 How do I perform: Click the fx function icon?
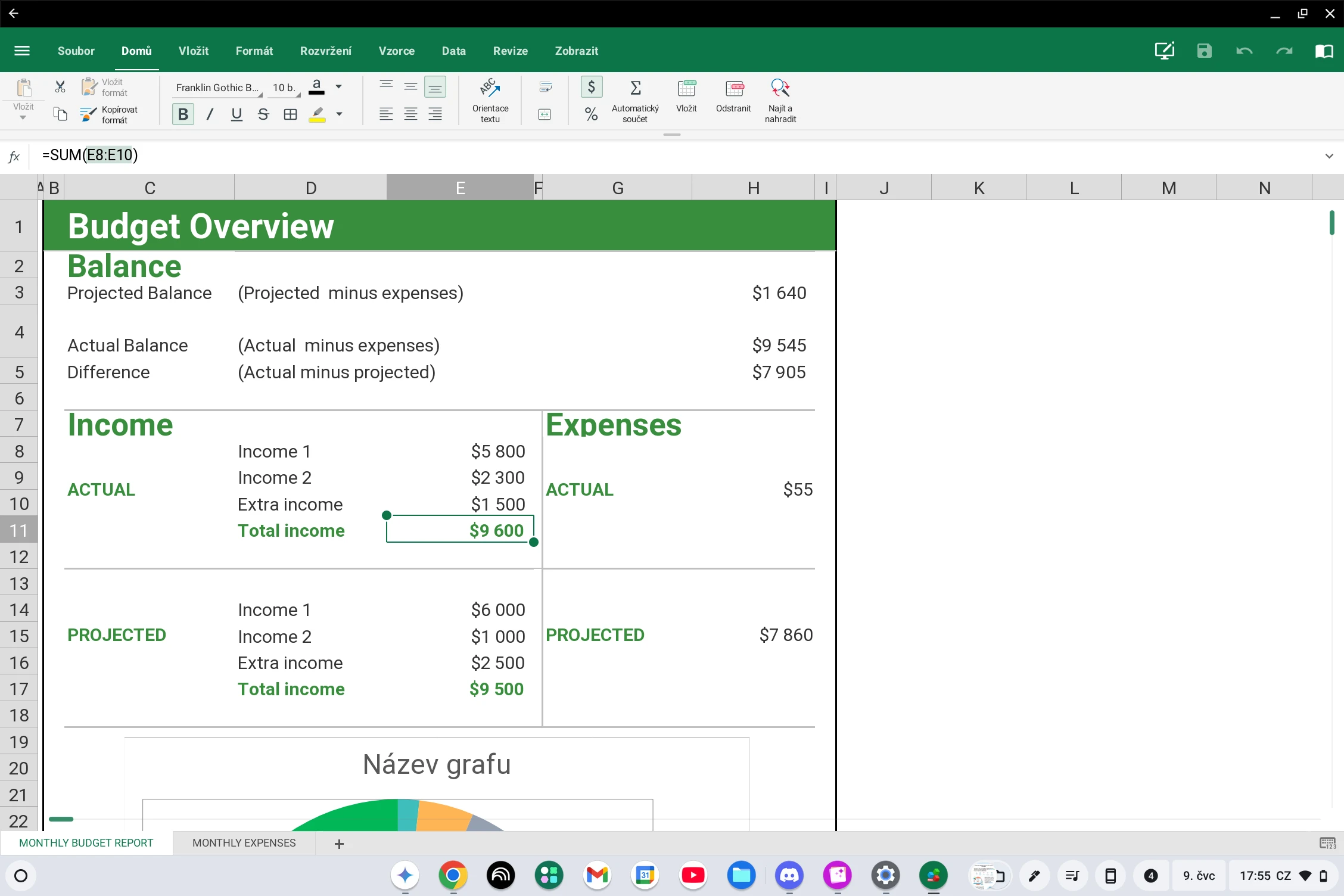pyautogui.click(x=14, y=156)
